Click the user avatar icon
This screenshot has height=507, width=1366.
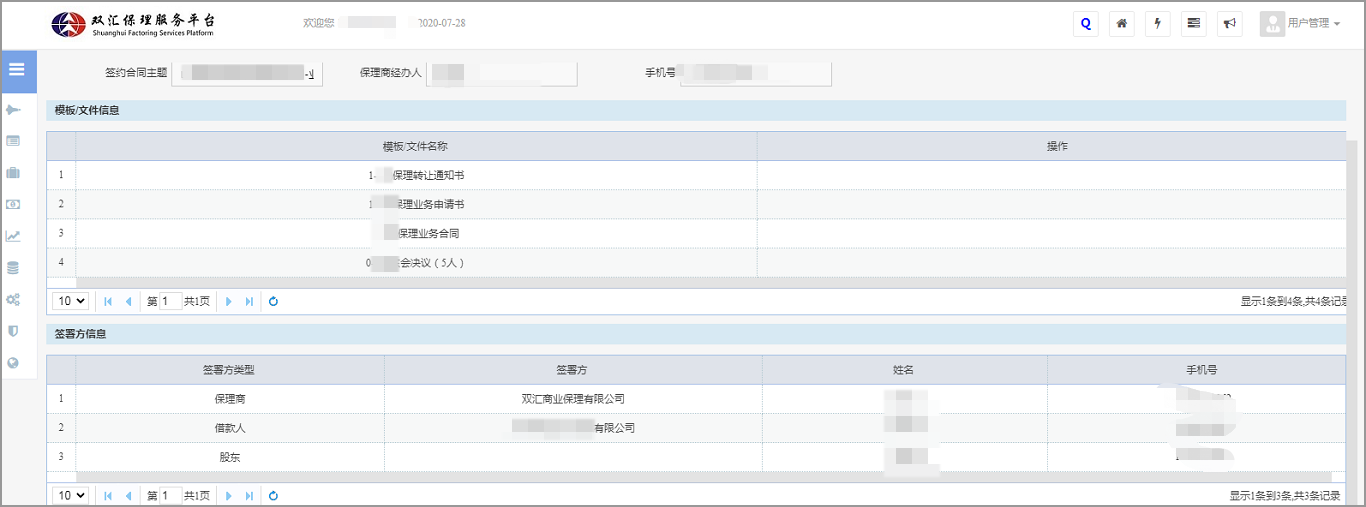[1272, 24]
